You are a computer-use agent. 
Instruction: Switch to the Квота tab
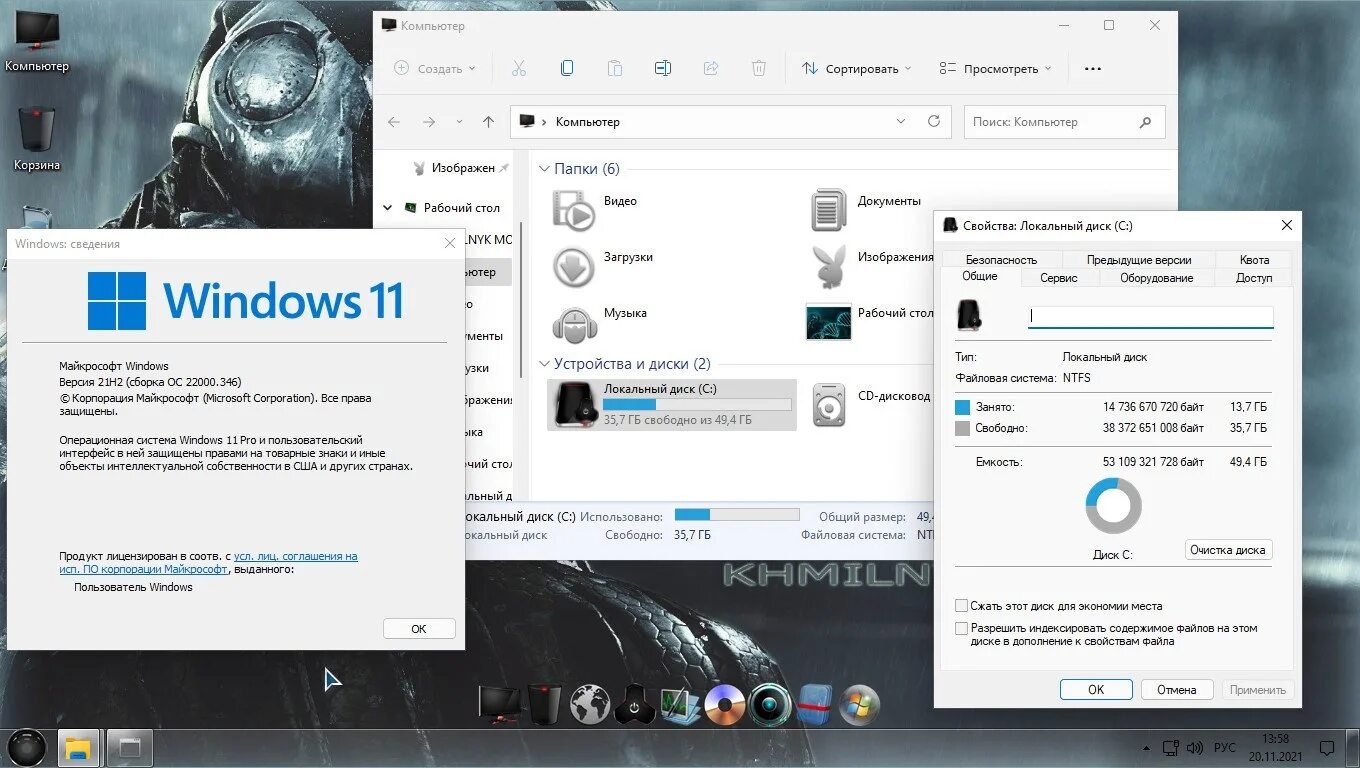(x=1254, y=259)
